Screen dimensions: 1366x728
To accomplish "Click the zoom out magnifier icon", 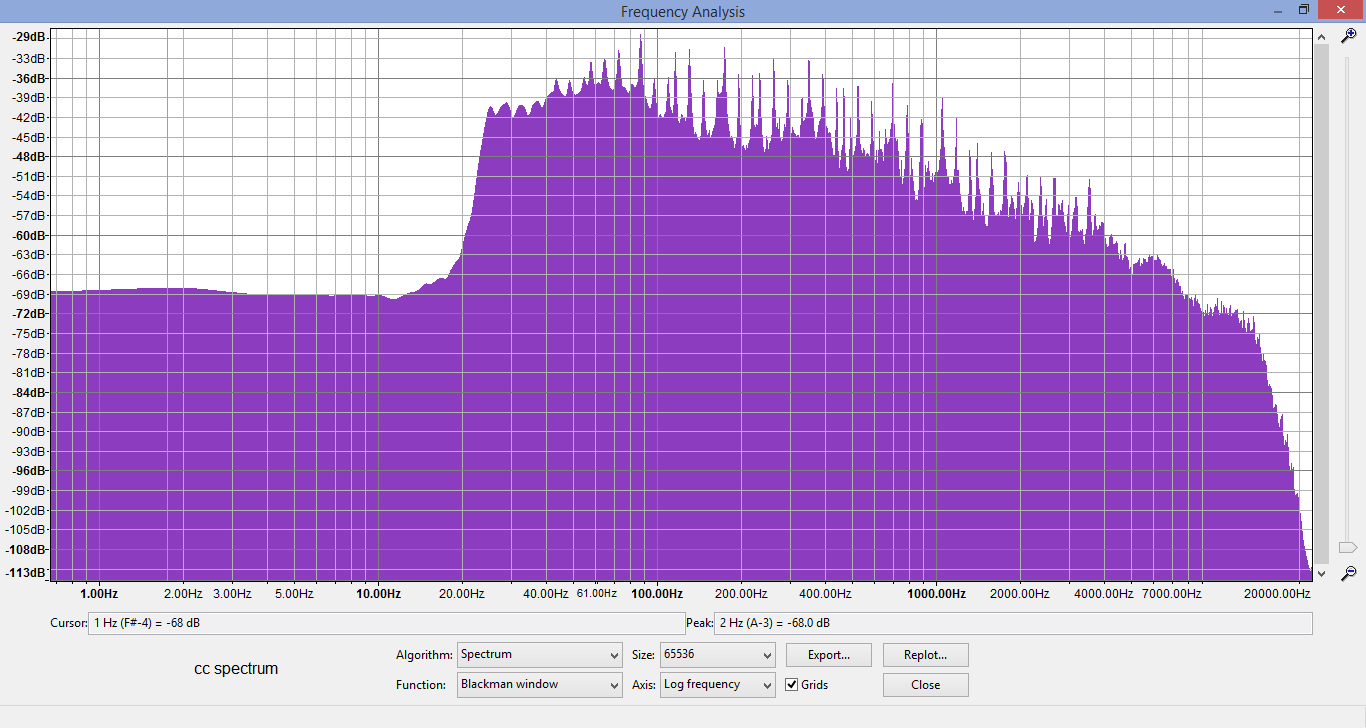I will click(x=1348, y=572).
